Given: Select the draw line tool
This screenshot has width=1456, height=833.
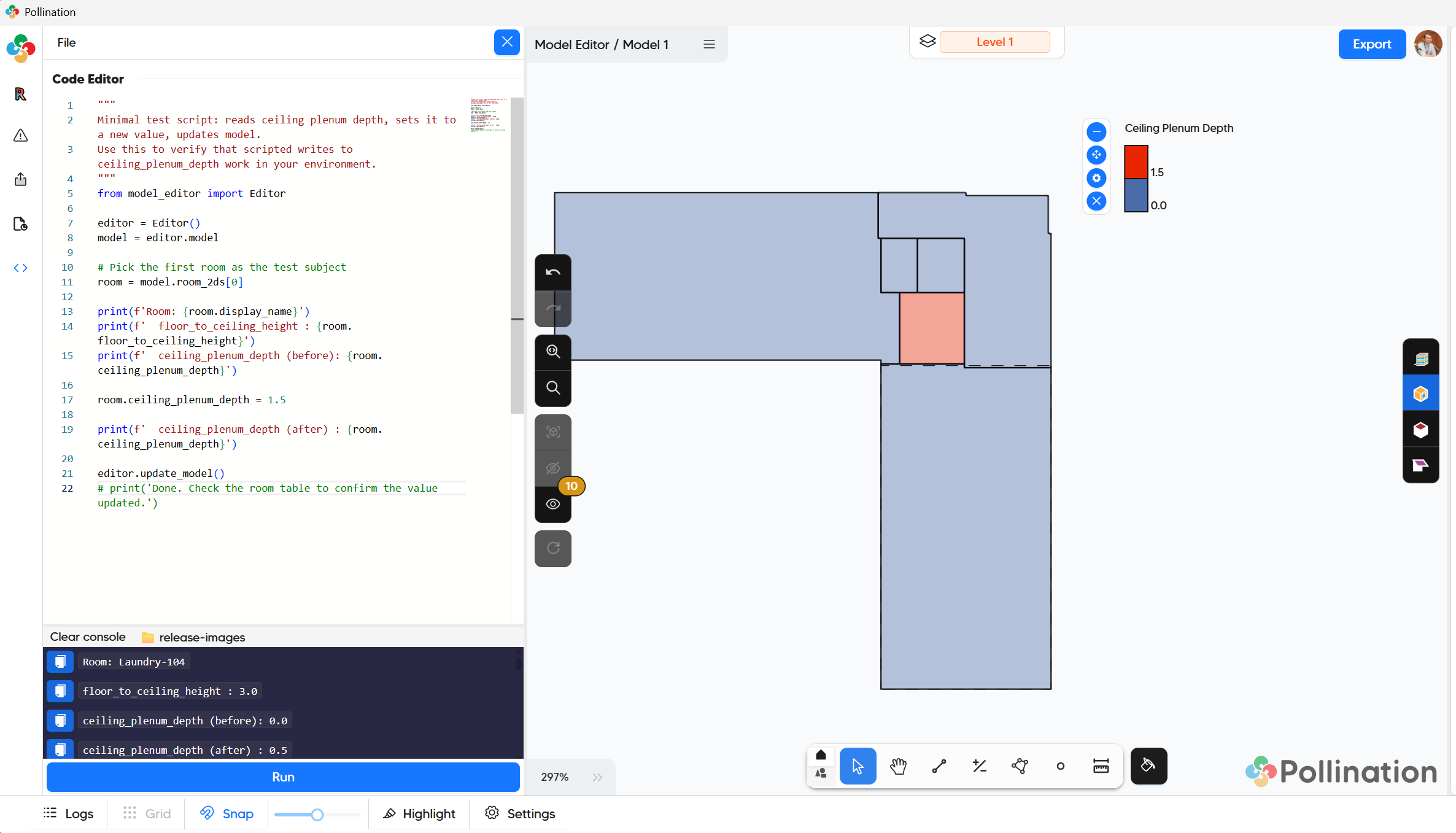Looking at the screenshot, I should [x=939, y=766].
